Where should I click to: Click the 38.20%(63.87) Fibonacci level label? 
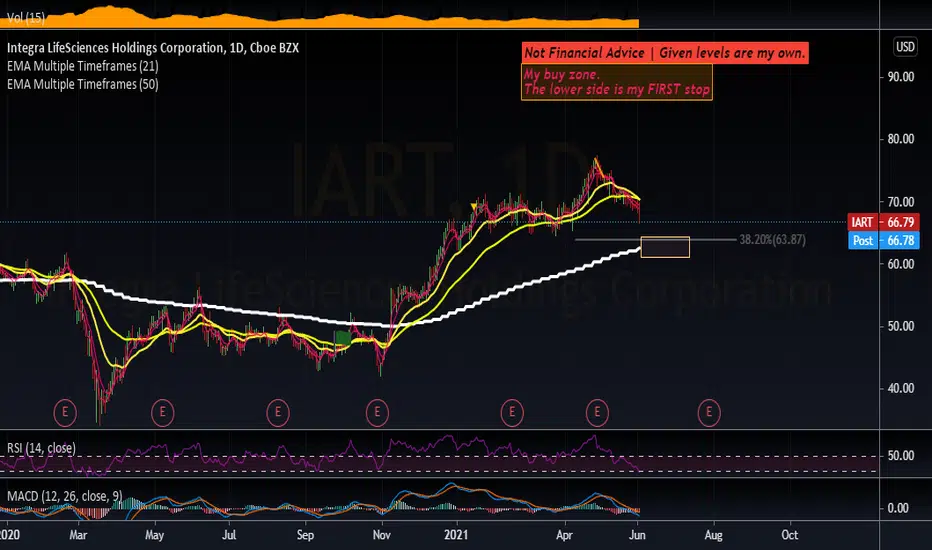click(x=773, y=240)
